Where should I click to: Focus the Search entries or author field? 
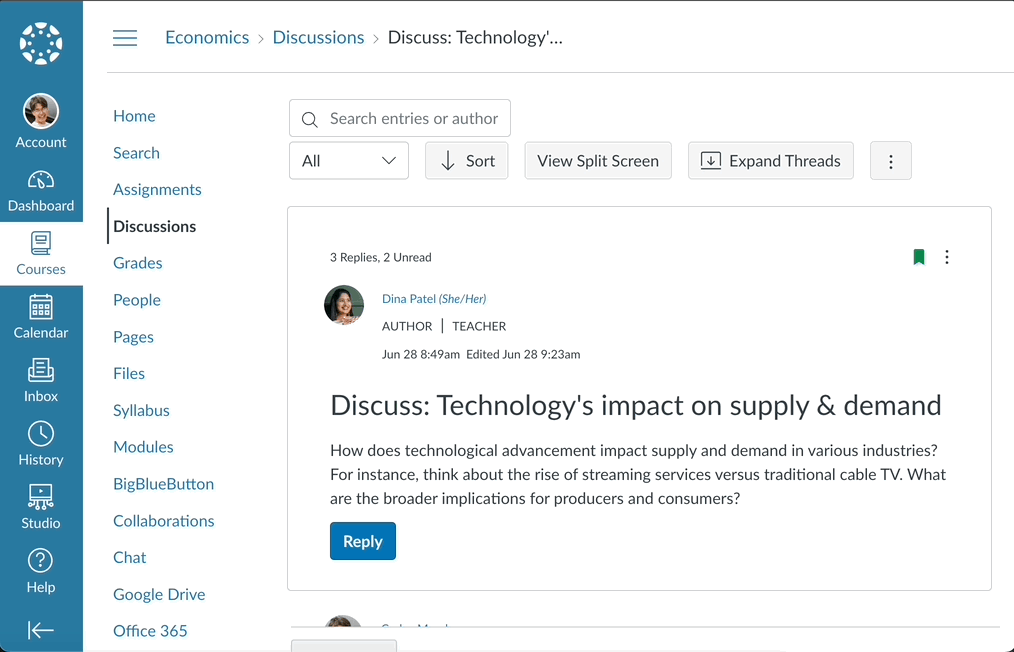point(400,118)
